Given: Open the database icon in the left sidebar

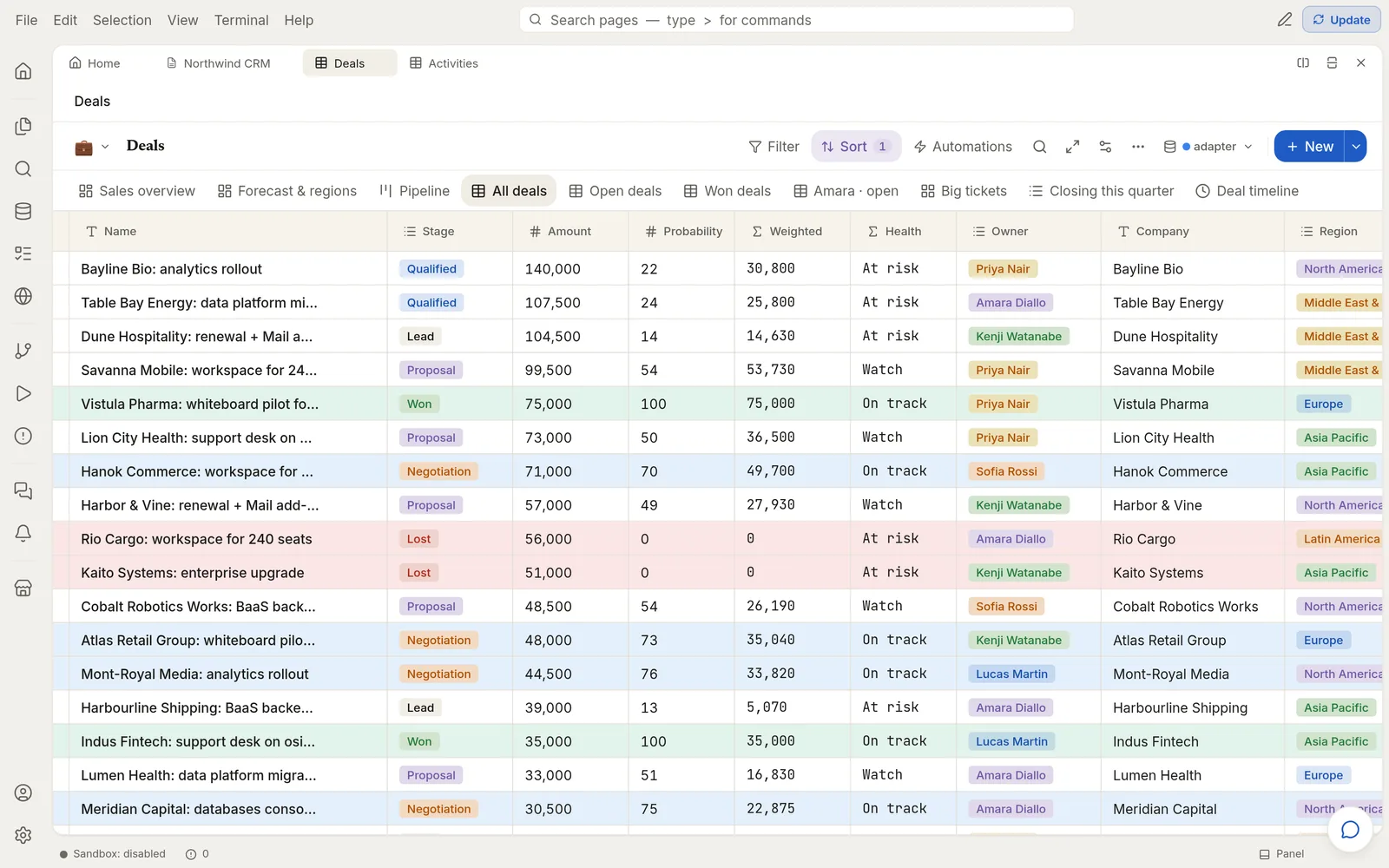Looking at the screenshot, I should click(x=23, y=211).
